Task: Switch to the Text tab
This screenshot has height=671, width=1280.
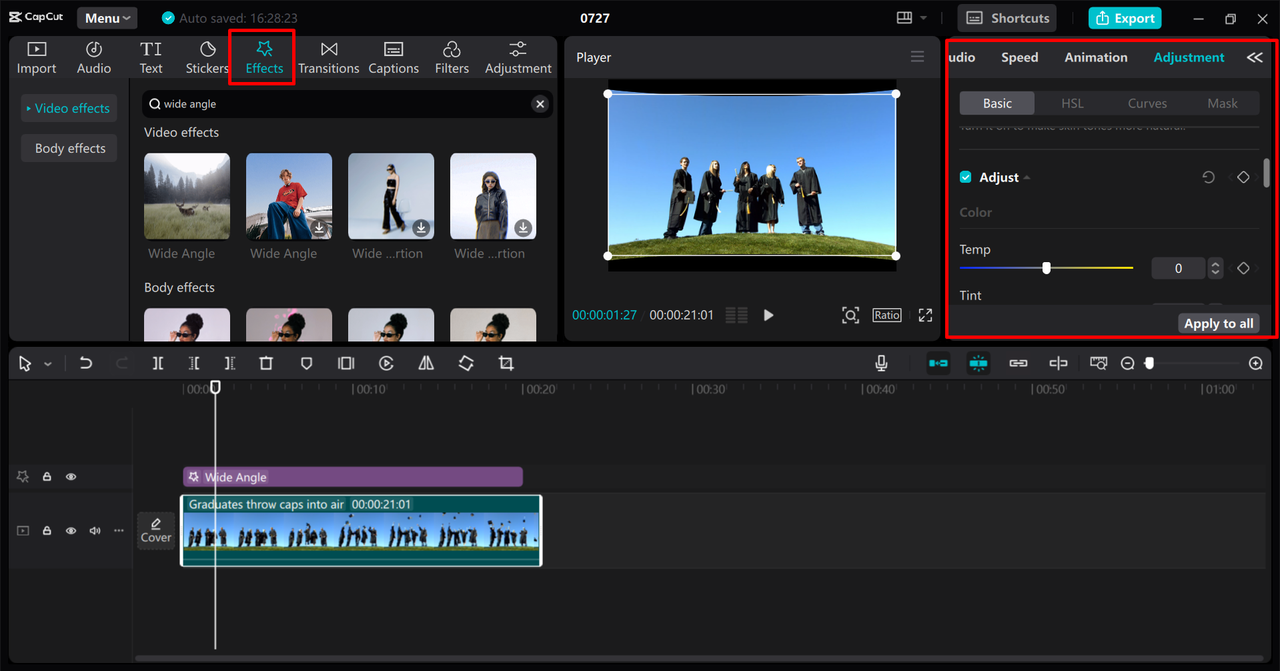Action: pos(151,58)
